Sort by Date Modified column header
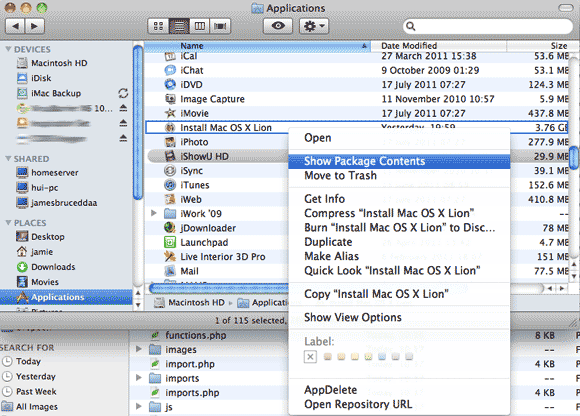 439,46
